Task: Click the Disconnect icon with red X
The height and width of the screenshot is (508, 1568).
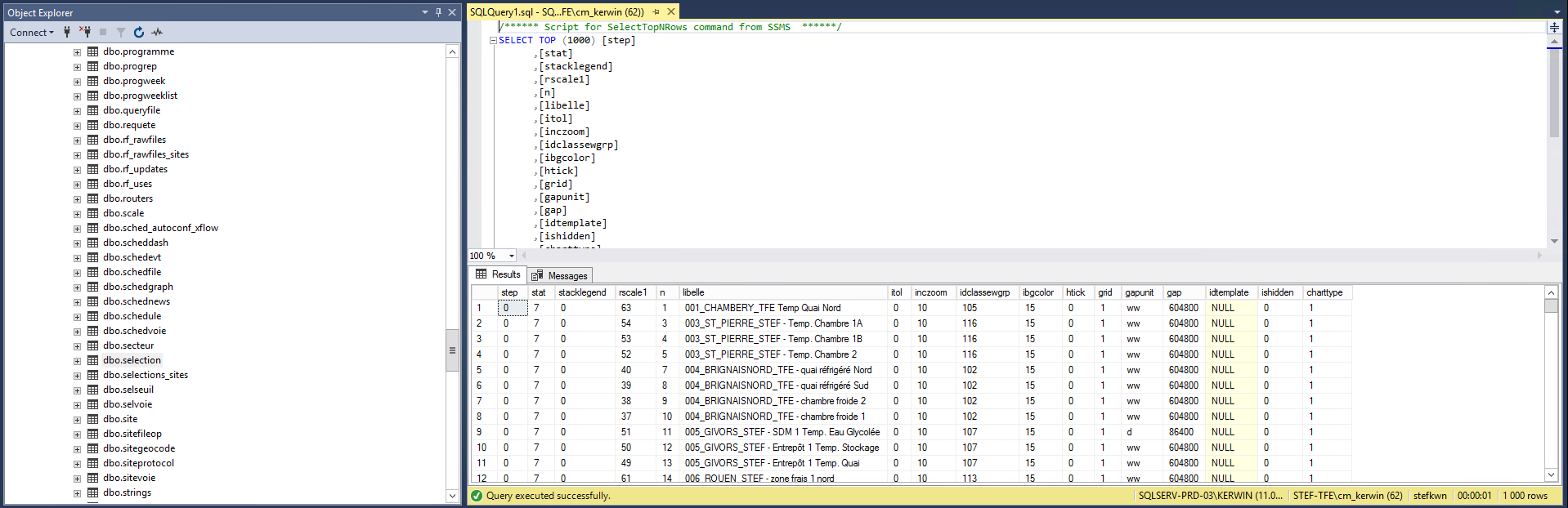Action: click(85, 32)
